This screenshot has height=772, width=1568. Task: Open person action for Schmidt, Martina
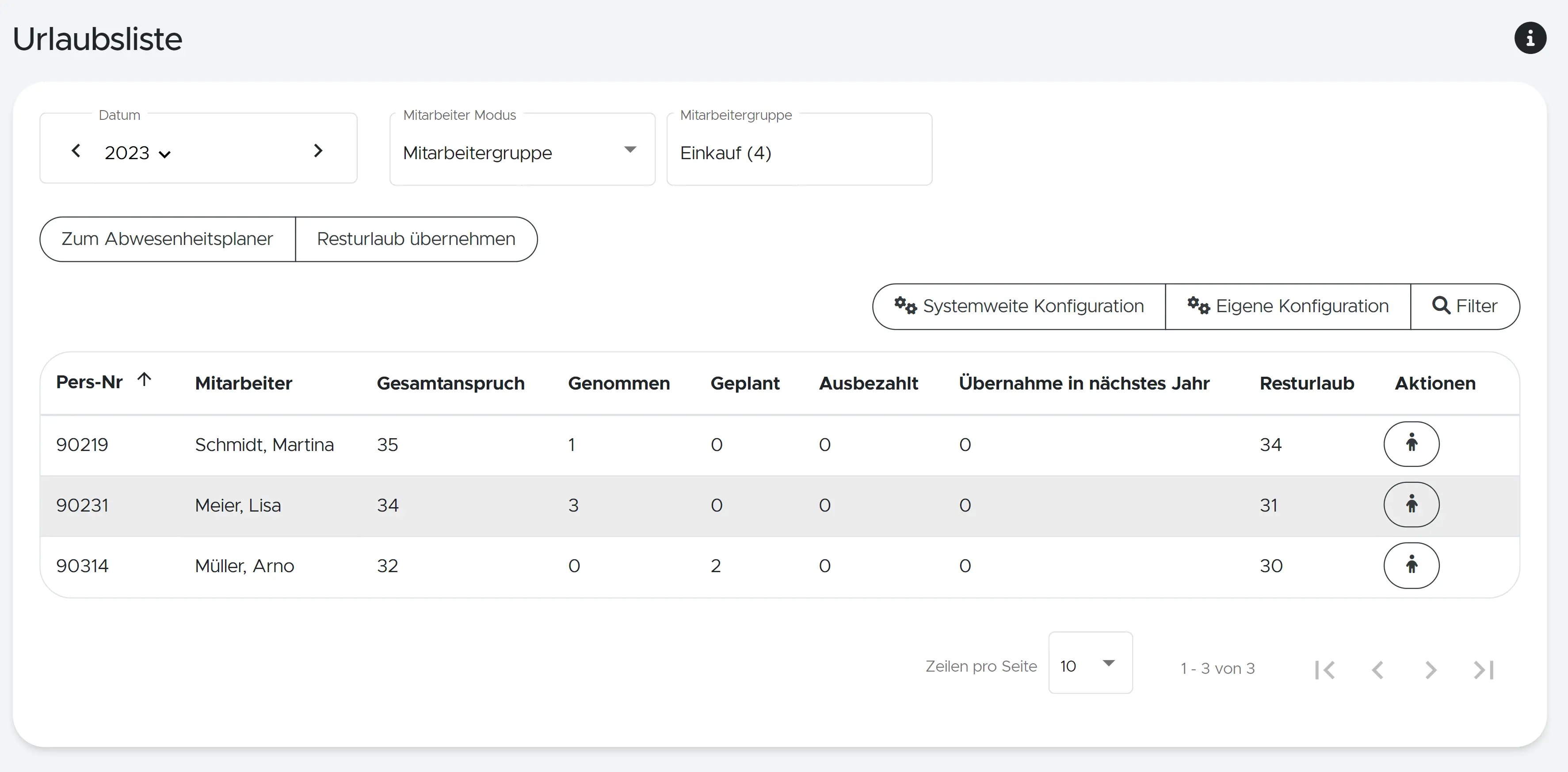pos(1411,444)
